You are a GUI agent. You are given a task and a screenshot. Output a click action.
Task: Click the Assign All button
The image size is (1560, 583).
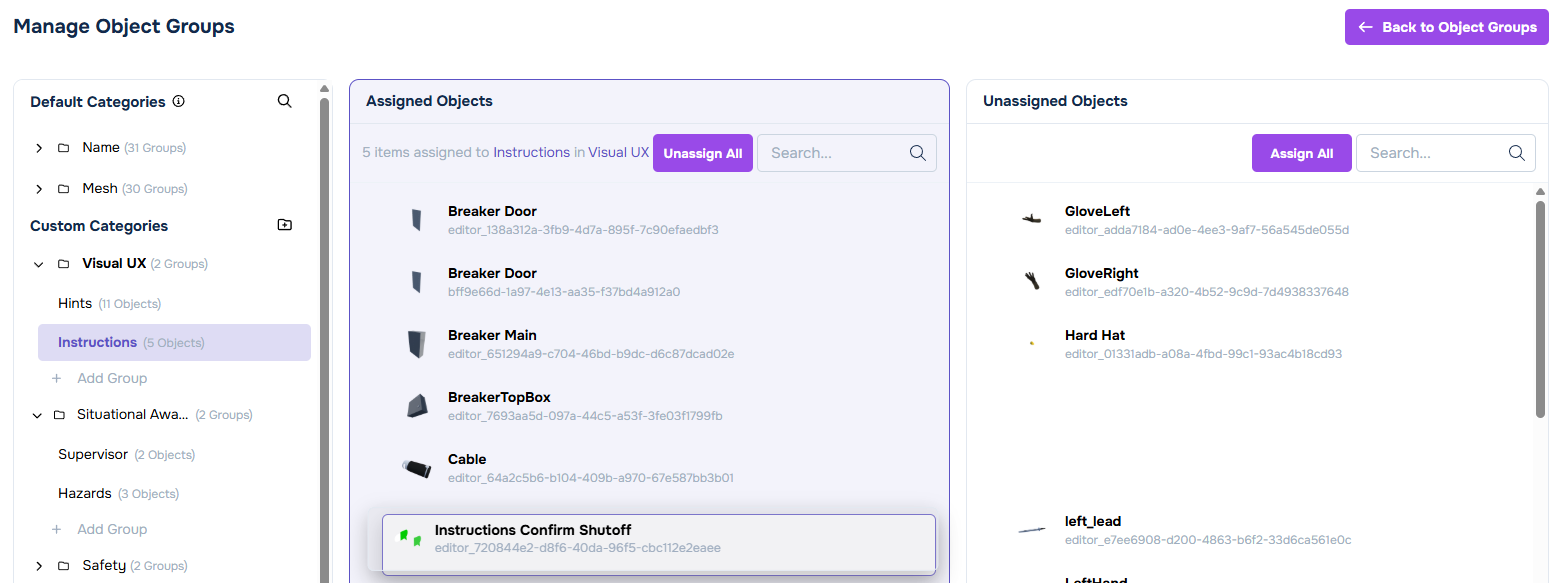(x=1302, y=153)
